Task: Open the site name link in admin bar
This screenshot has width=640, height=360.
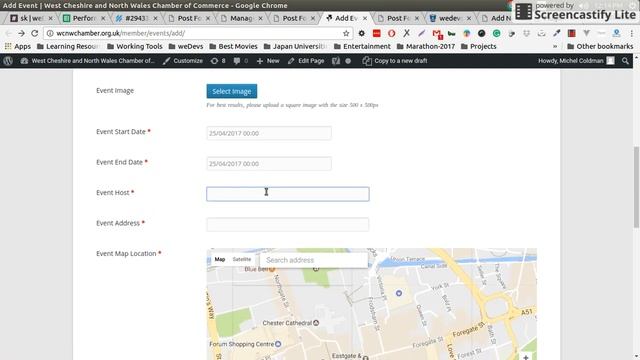Action: [x=88, y=61]
